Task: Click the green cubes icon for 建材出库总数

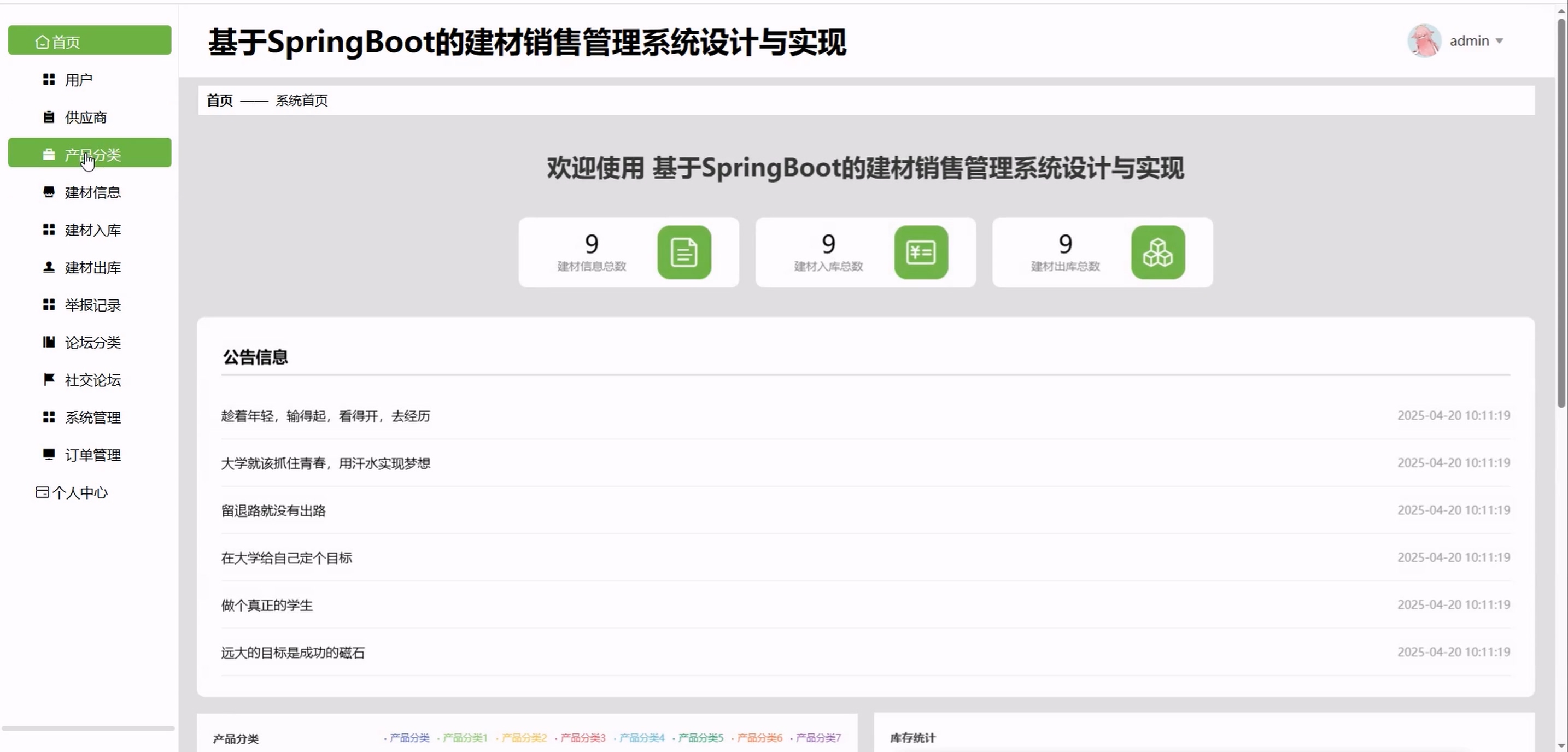Action: point(1157,252)
